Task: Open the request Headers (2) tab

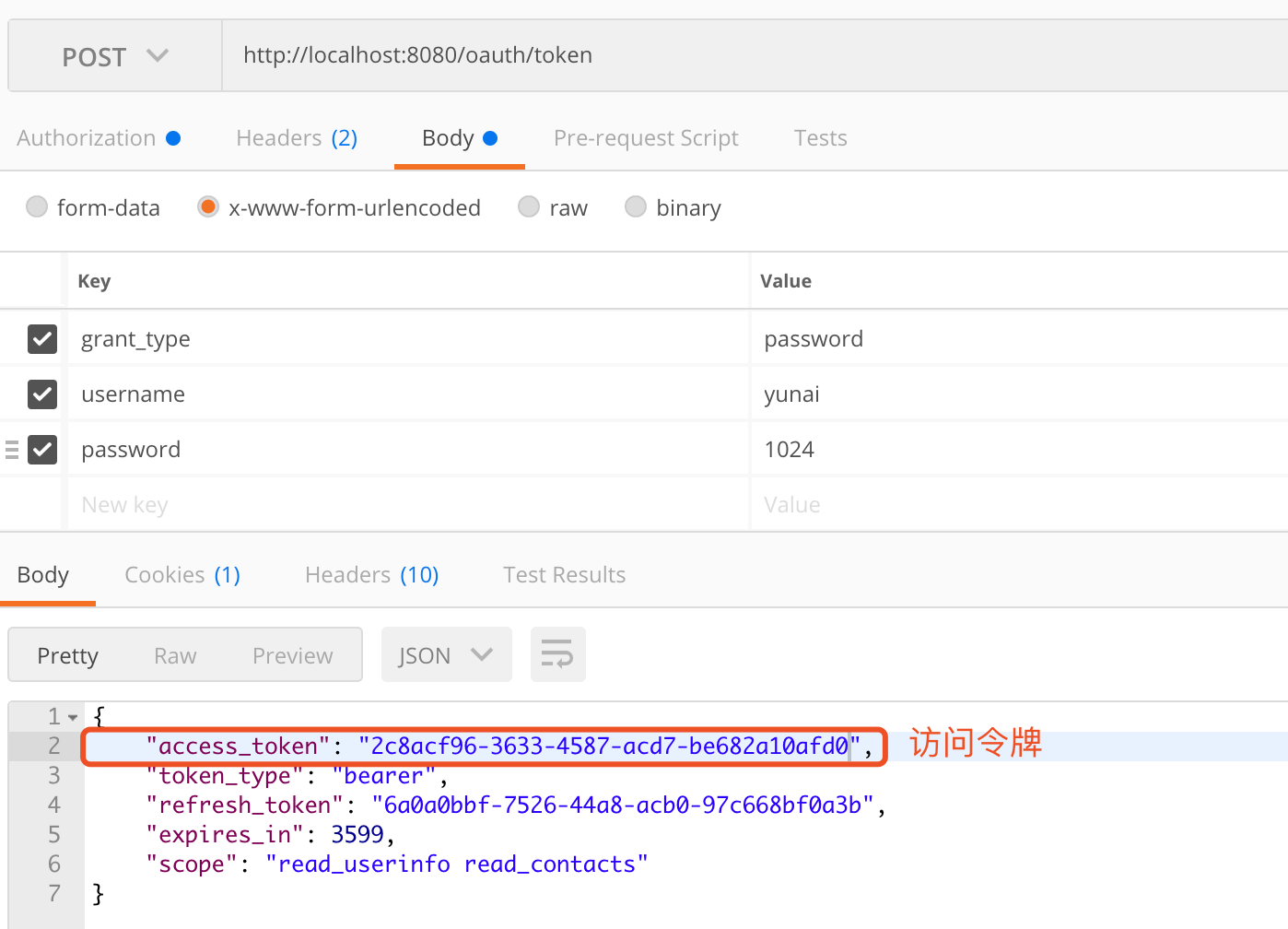Action: (x=297, y=138)
